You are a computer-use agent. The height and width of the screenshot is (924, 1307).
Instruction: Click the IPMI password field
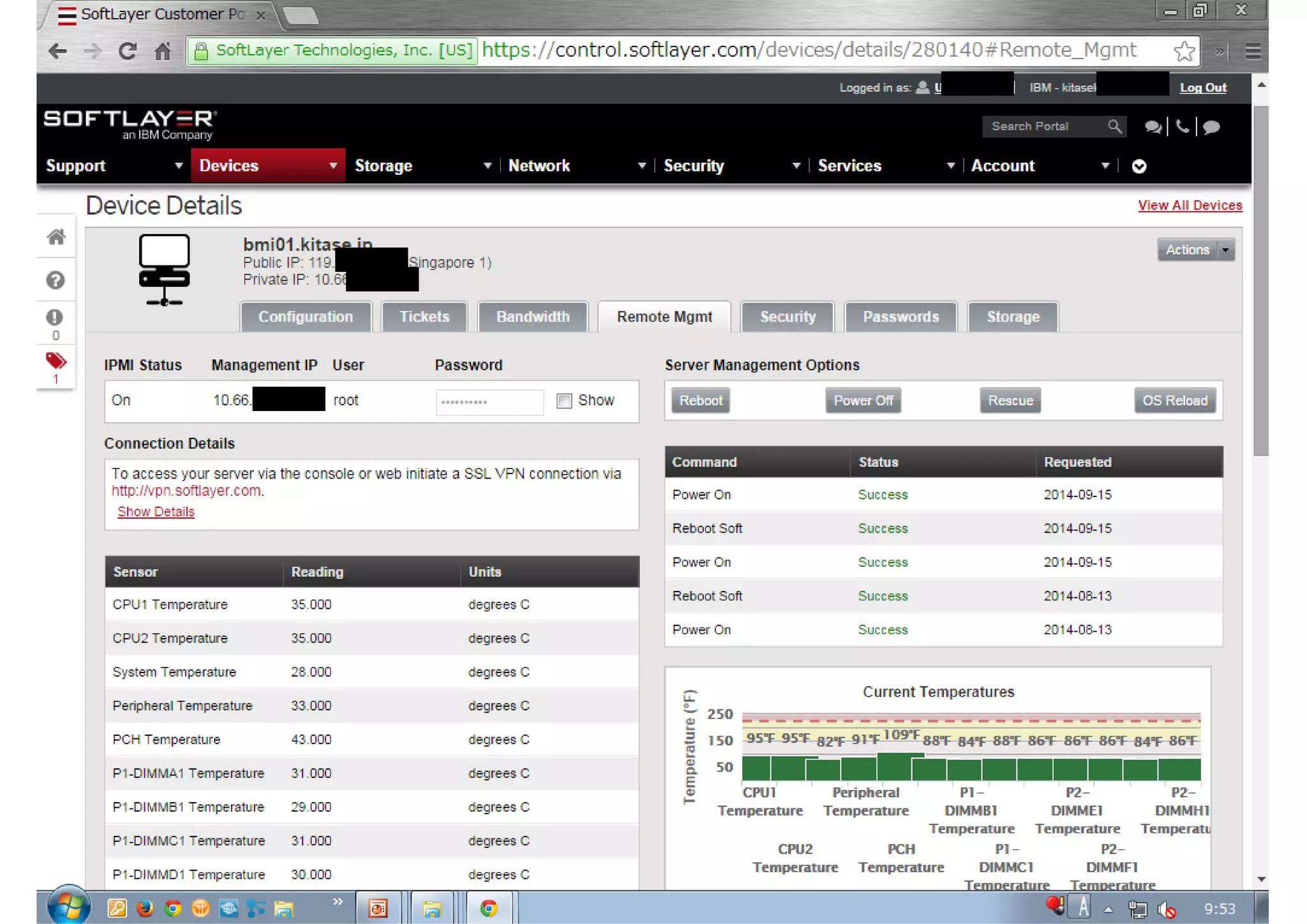pyautogui.click(x=489, y=402)
